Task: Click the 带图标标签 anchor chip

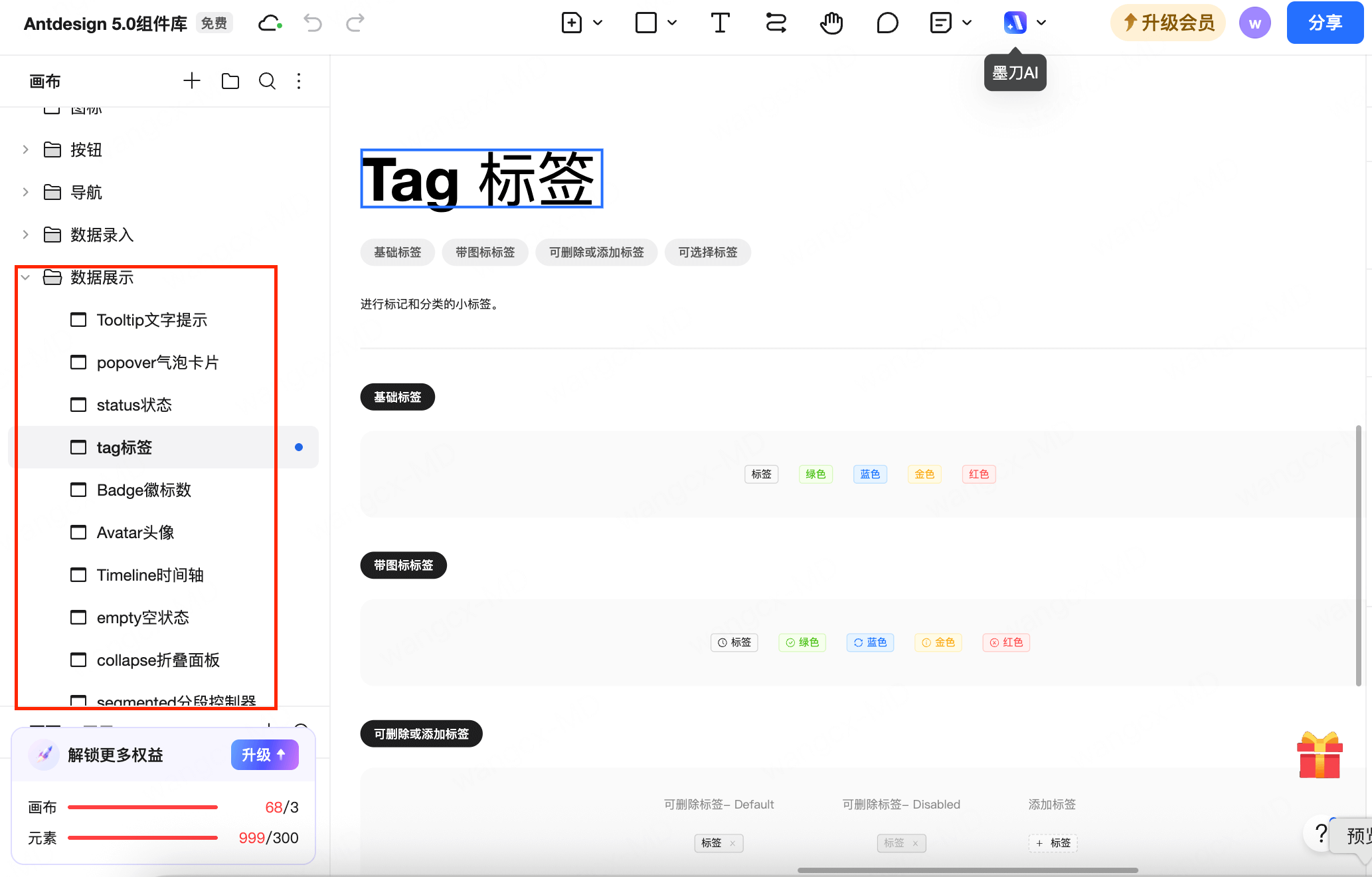Action: (x=485, y=252)
